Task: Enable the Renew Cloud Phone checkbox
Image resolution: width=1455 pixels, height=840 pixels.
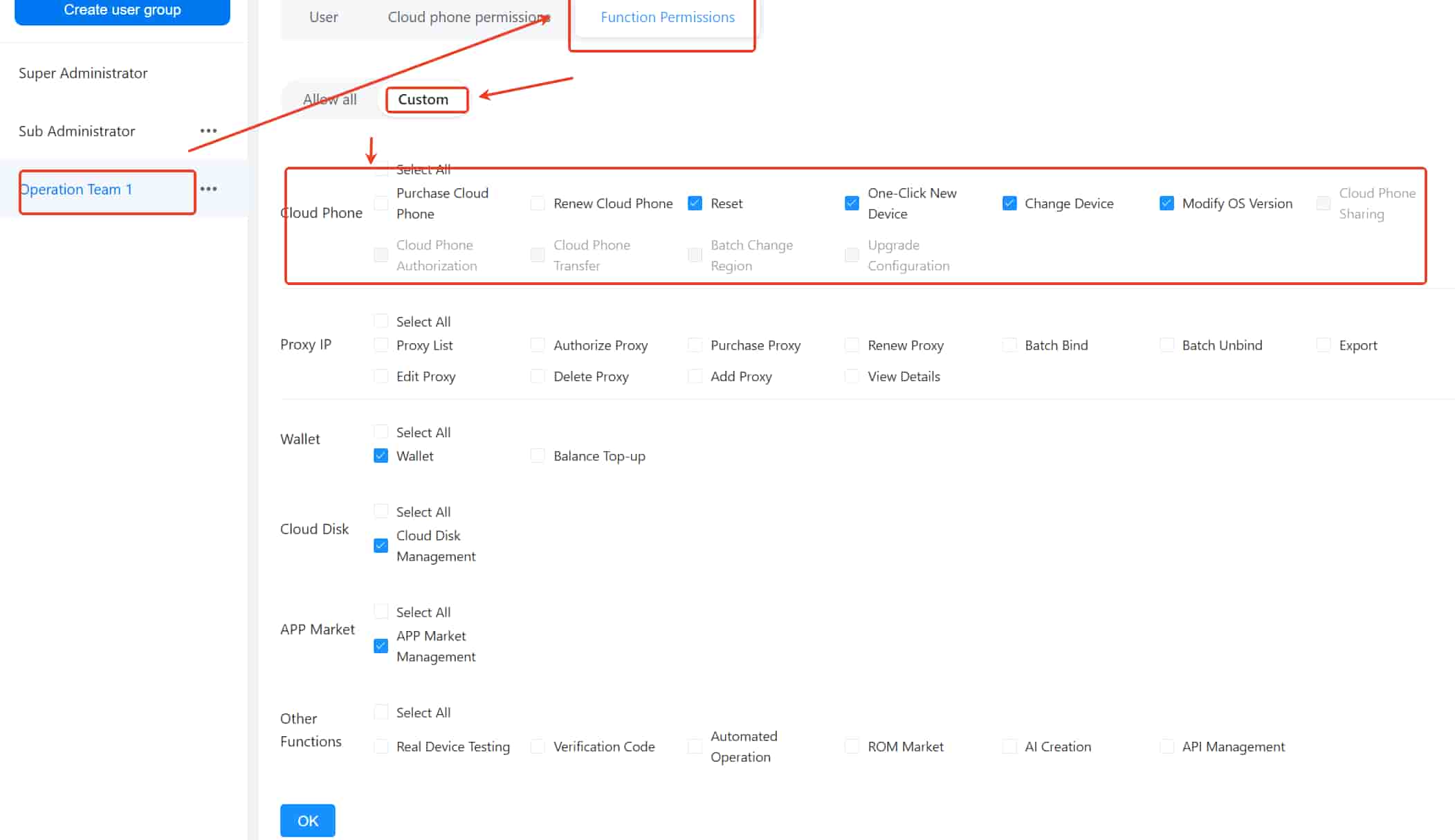Action: click(x=538, y=203)
